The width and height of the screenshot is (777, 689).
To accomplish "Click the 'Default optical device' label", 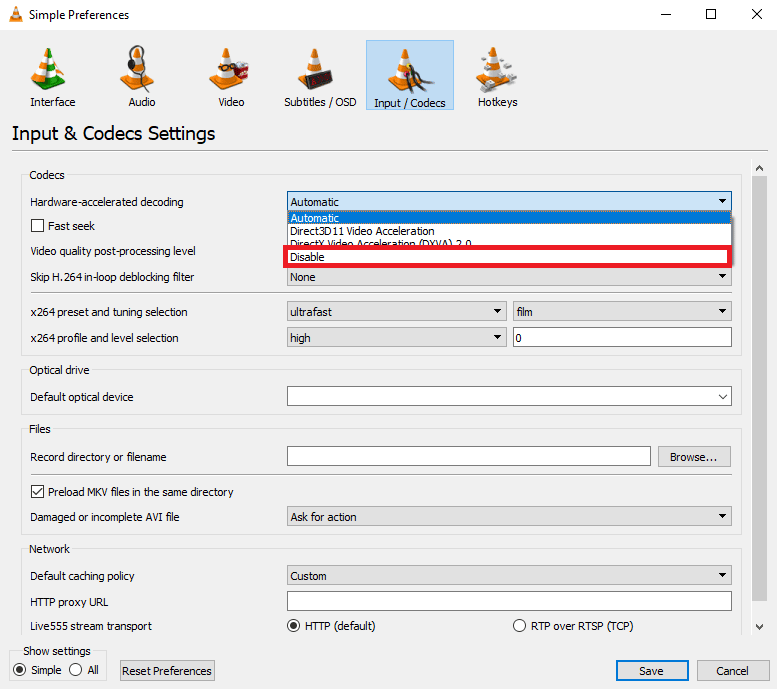I will click(x=82, y=397).
